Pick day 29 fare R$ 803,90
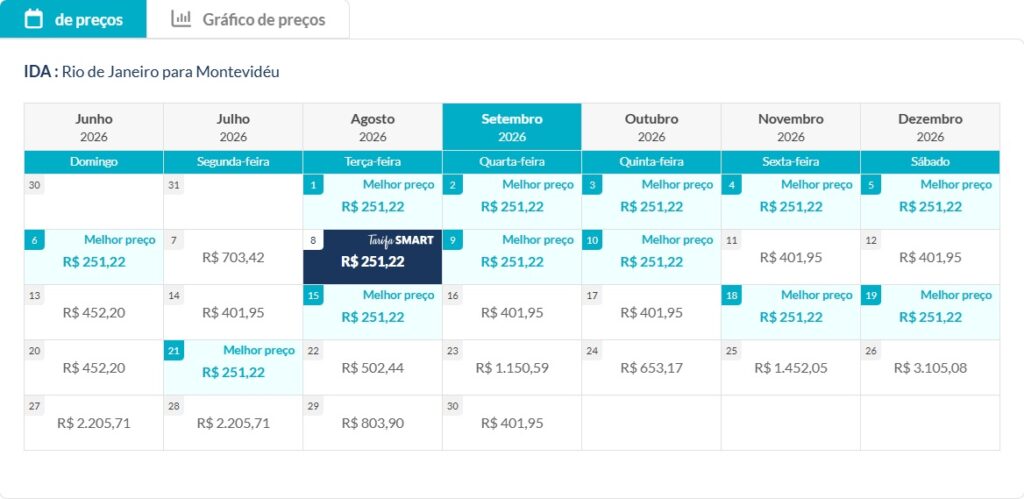 click(x=372, y=423)
